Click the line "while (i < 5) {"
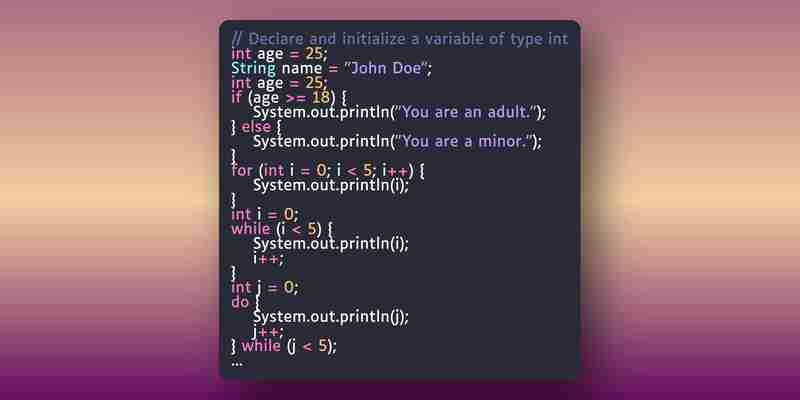 coord(283,229)
